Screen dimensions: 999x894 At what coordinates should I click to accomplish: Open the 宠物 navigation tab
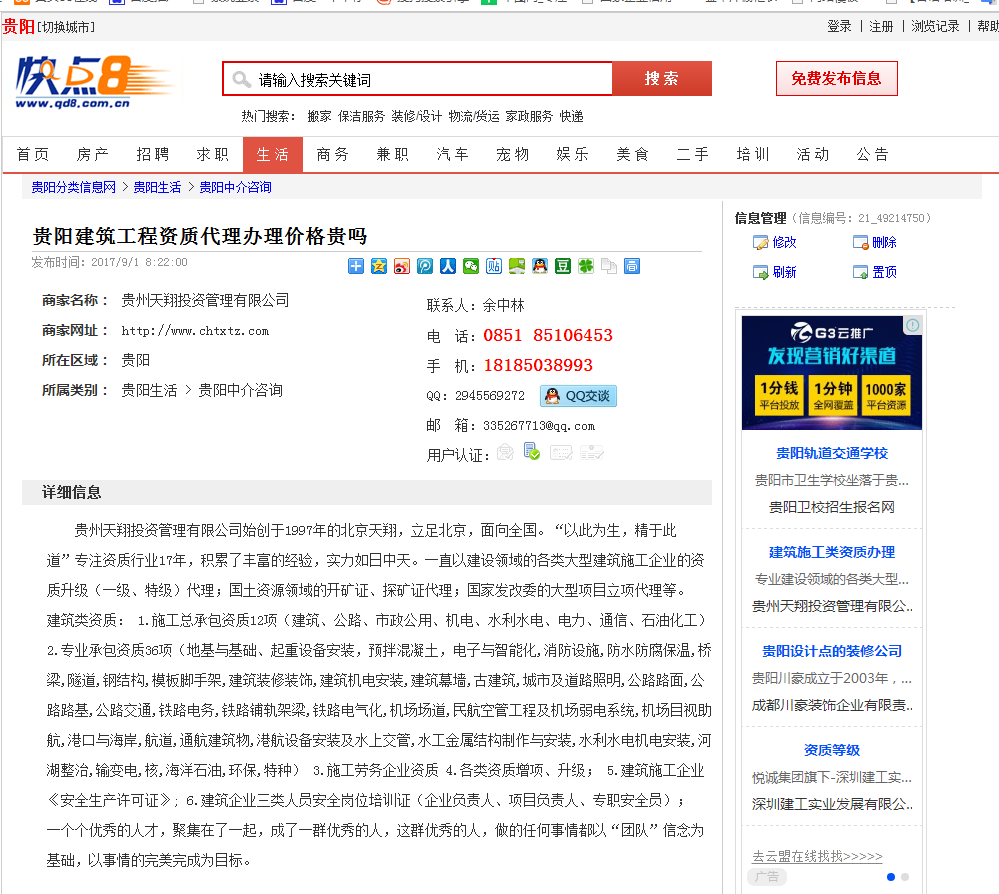point(512,154)
